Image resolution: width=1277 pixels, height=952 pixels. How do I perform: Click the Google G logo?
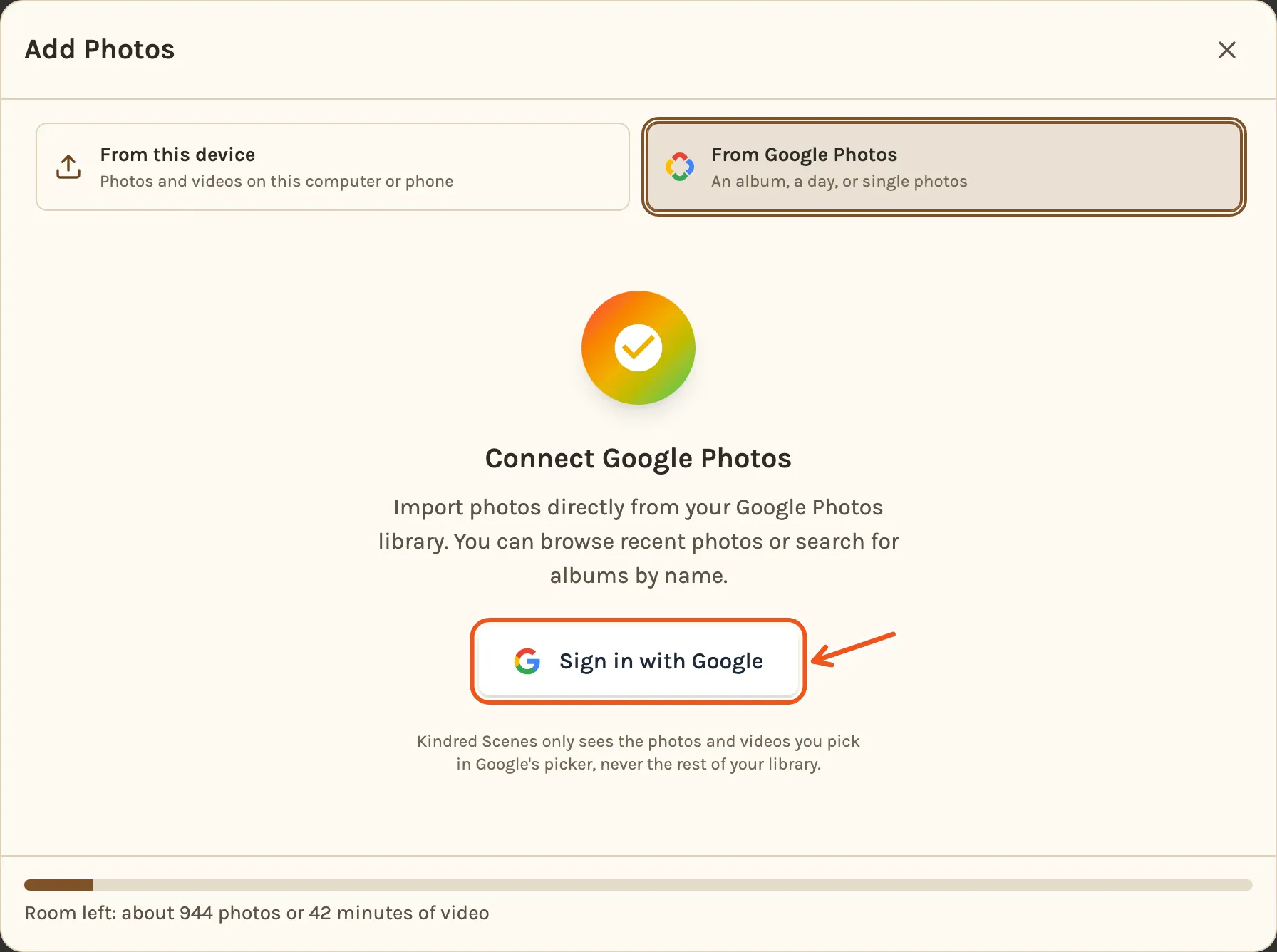click(527, 661)
